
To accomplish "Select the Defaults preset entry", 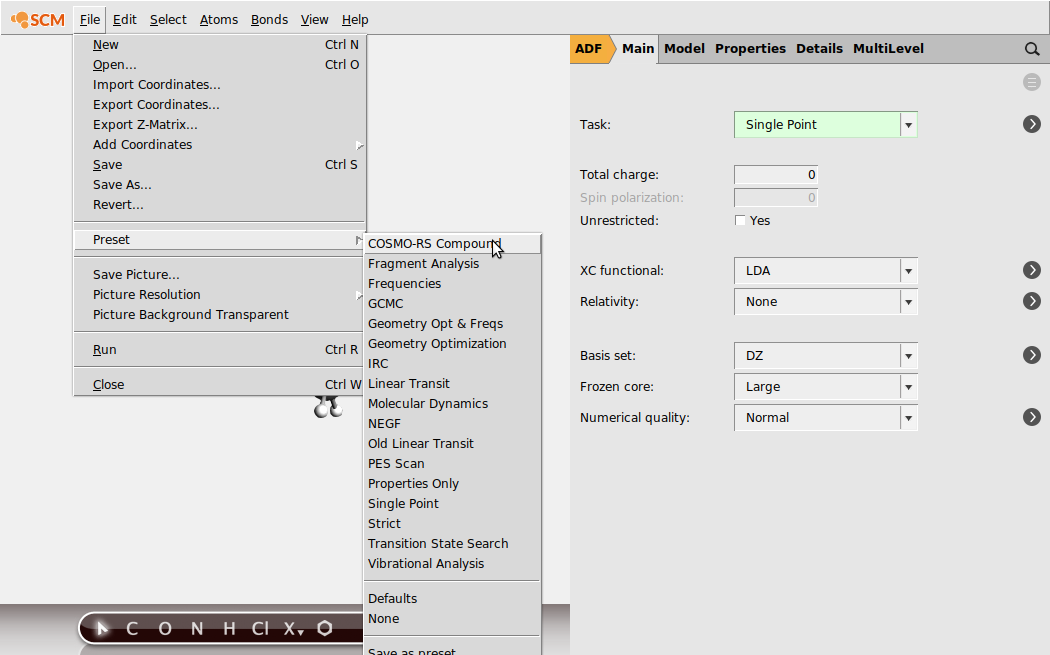I will pos(452,599).
